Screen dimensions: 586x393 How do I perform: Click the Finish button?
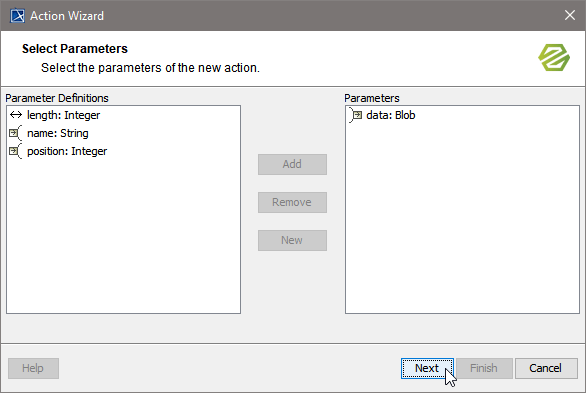(484, 368)
